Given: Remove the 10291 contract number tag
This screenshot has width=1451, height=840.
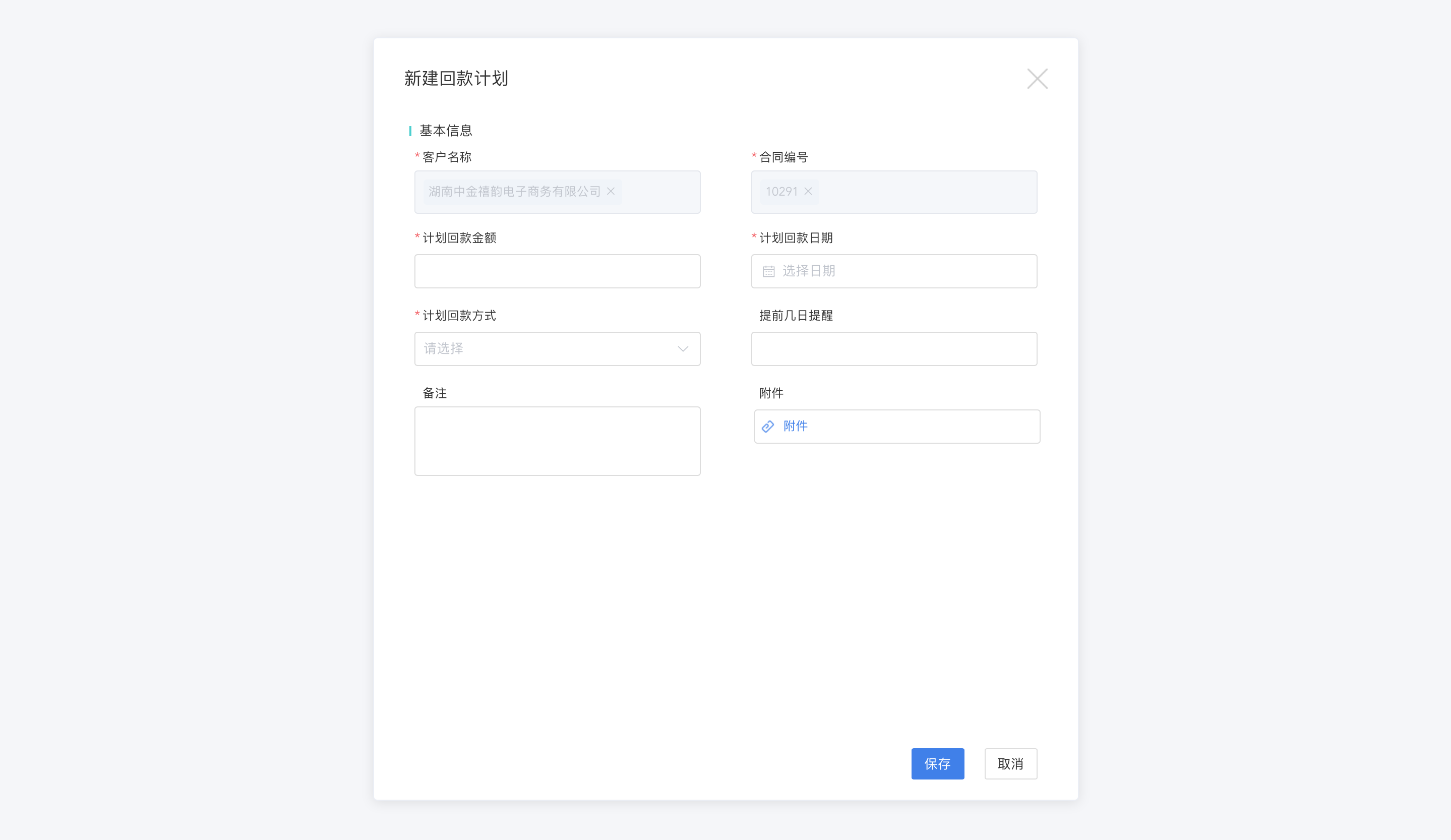Looking at the screenshot, I should [x=808, y=191].
